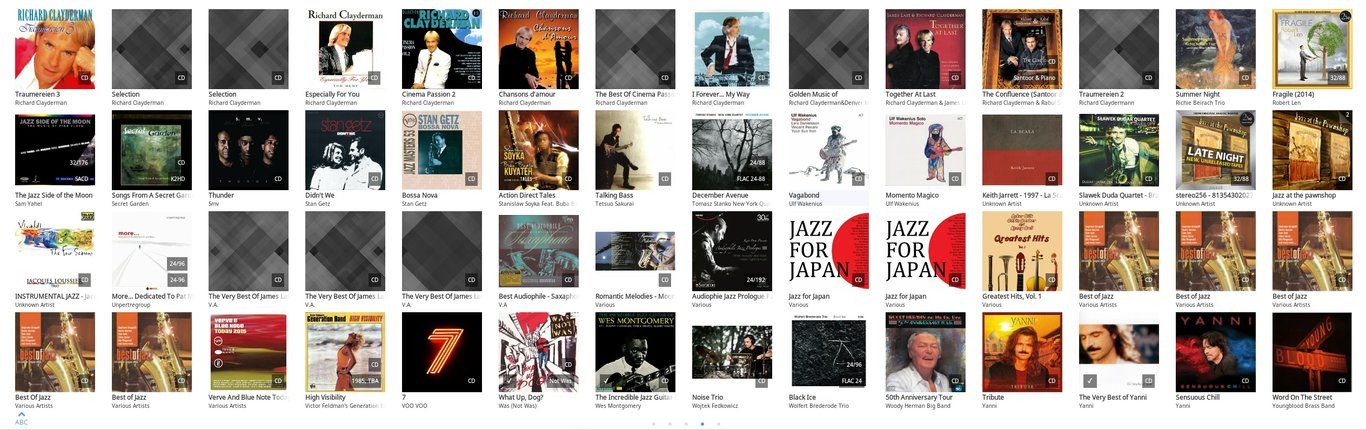This screenshot has width=1366, height=430.
Task: Toggle the checkmark on Wes Montgomery album cover
Action: coord(607,380)
